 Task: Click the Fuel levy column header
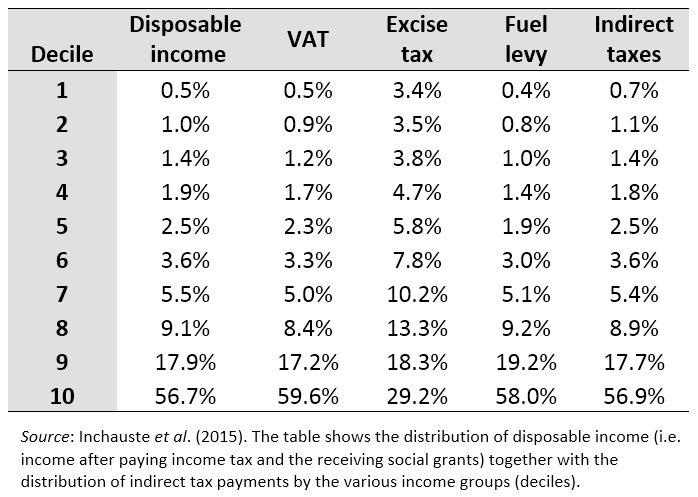click(x=526, y=38)
